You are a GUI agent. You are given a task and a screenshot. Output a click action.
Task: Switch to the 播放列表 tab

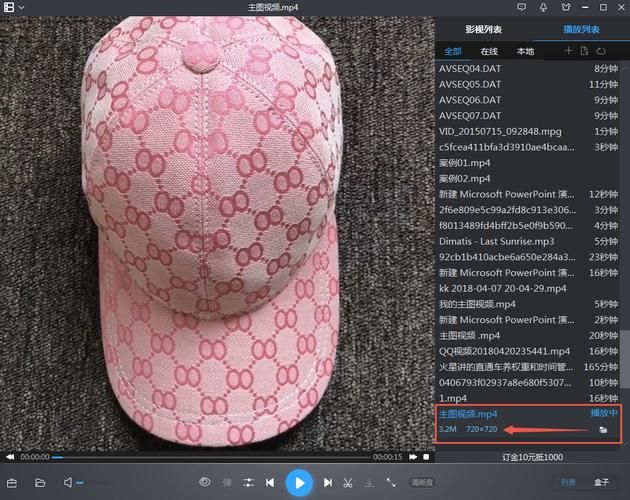click(581, 29)
